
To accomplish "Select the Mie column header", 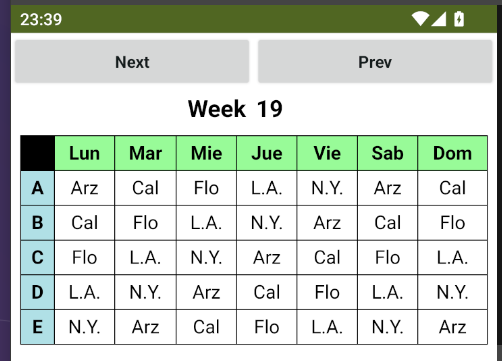I will point(206,153).
